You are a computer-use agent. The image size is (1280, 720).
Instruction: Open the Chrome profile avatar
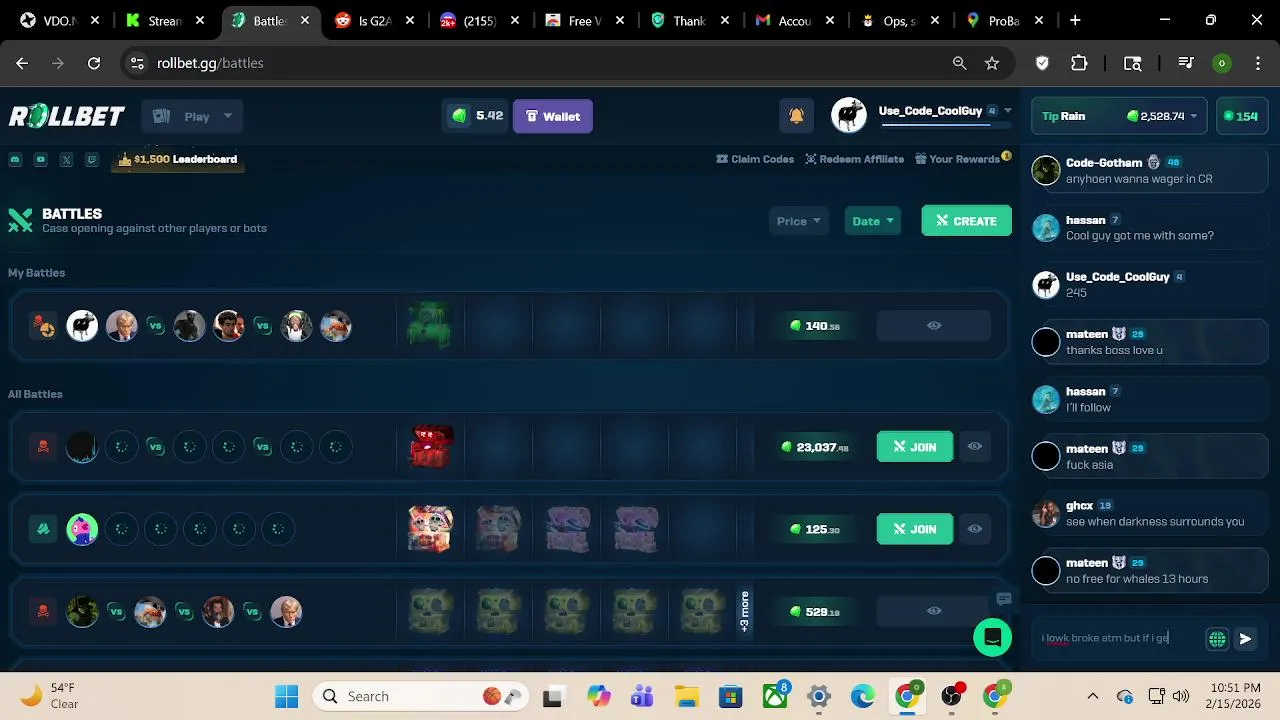coord(1221,63)
